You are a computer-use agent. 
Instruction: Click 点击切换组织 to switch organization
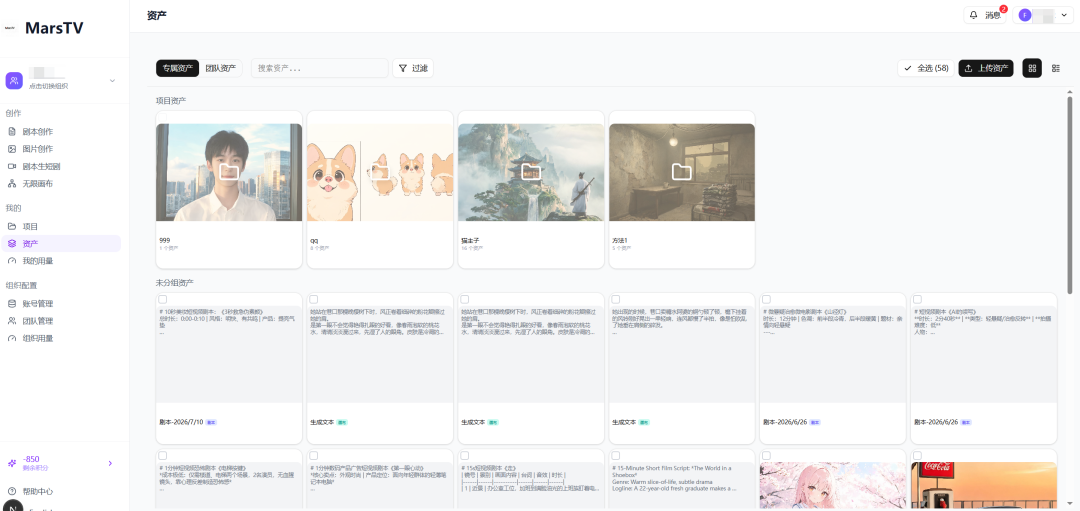[x=48, y=86]
